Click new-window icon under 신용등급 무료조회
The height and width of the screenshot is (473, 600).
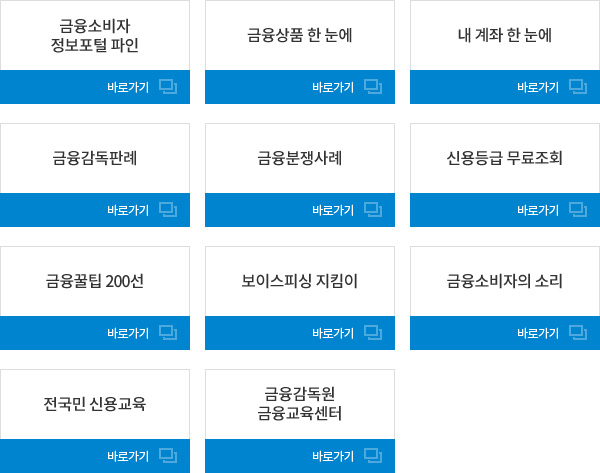tap(578, 210)
